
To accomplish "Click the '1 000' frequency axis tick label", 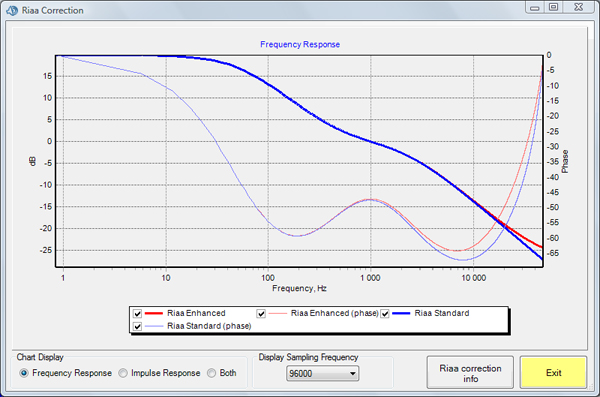I will tap(370, 278).
